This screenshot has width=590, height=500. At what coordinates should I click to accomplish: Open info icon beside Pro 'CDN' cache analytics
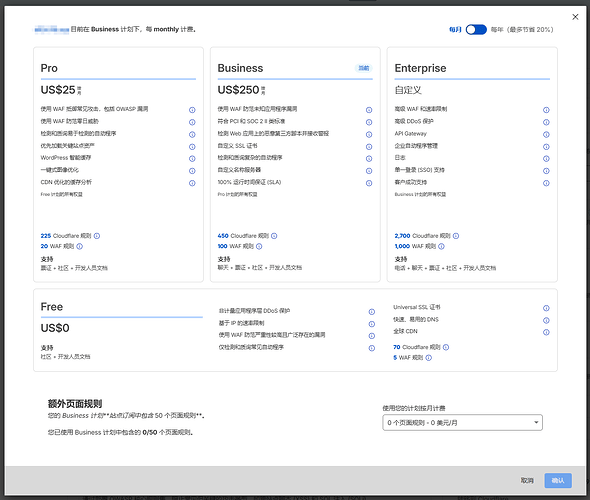(192, 183)
